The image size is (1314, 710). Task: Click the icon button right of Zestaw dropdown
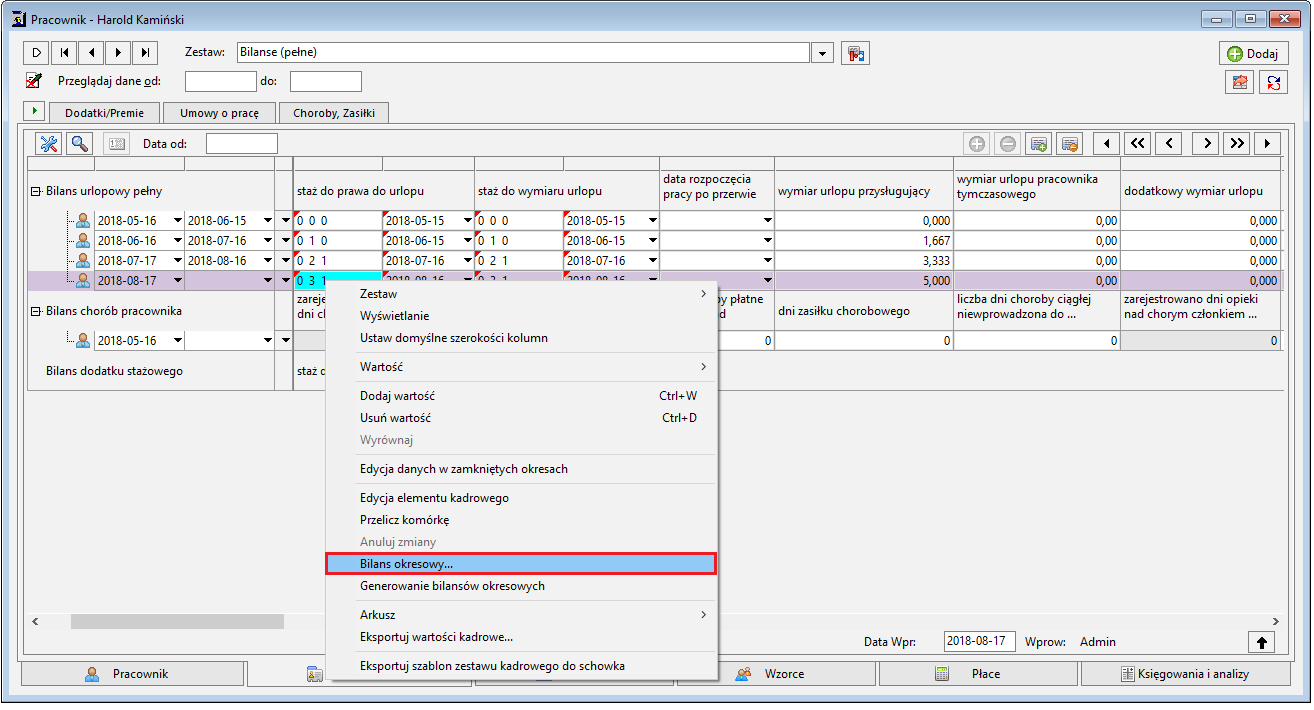[855, 53]
